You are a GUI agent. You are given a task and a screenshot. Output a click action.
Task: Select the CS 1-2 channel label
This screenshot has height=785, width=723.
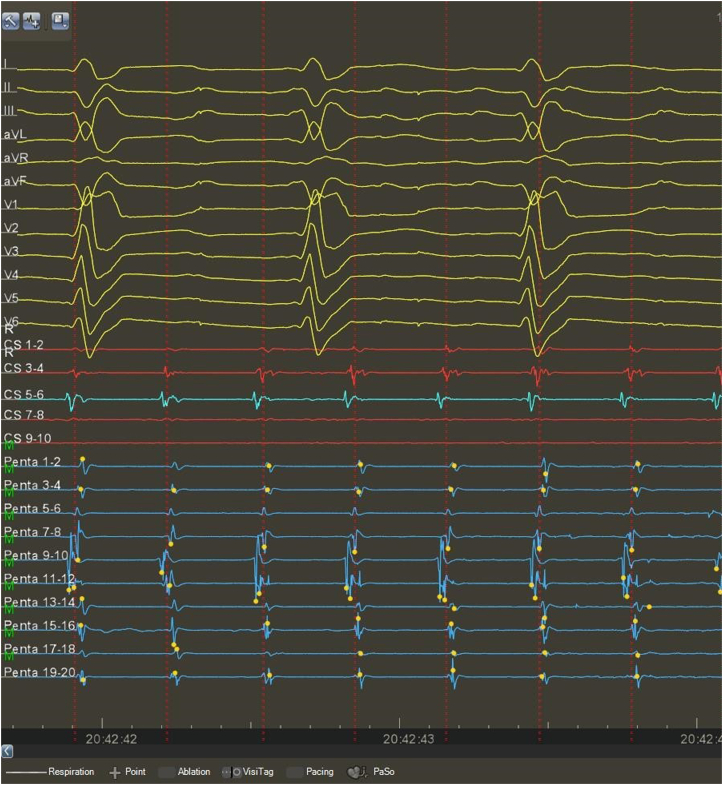pyautogui.click(x=24, y=344)
